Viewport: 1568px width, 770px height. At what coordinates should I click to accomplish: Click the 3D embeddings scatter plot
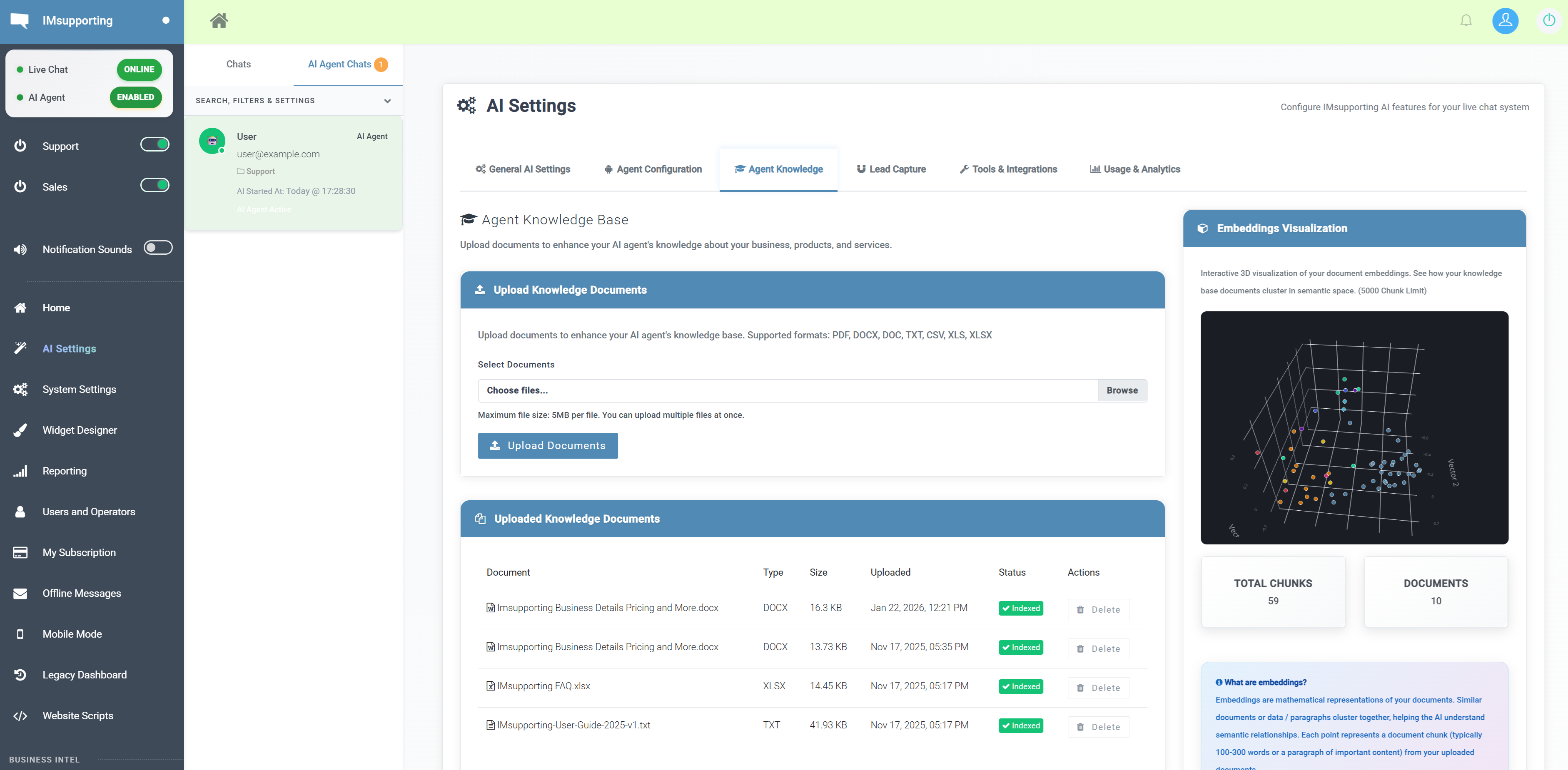click(1354, 427)
